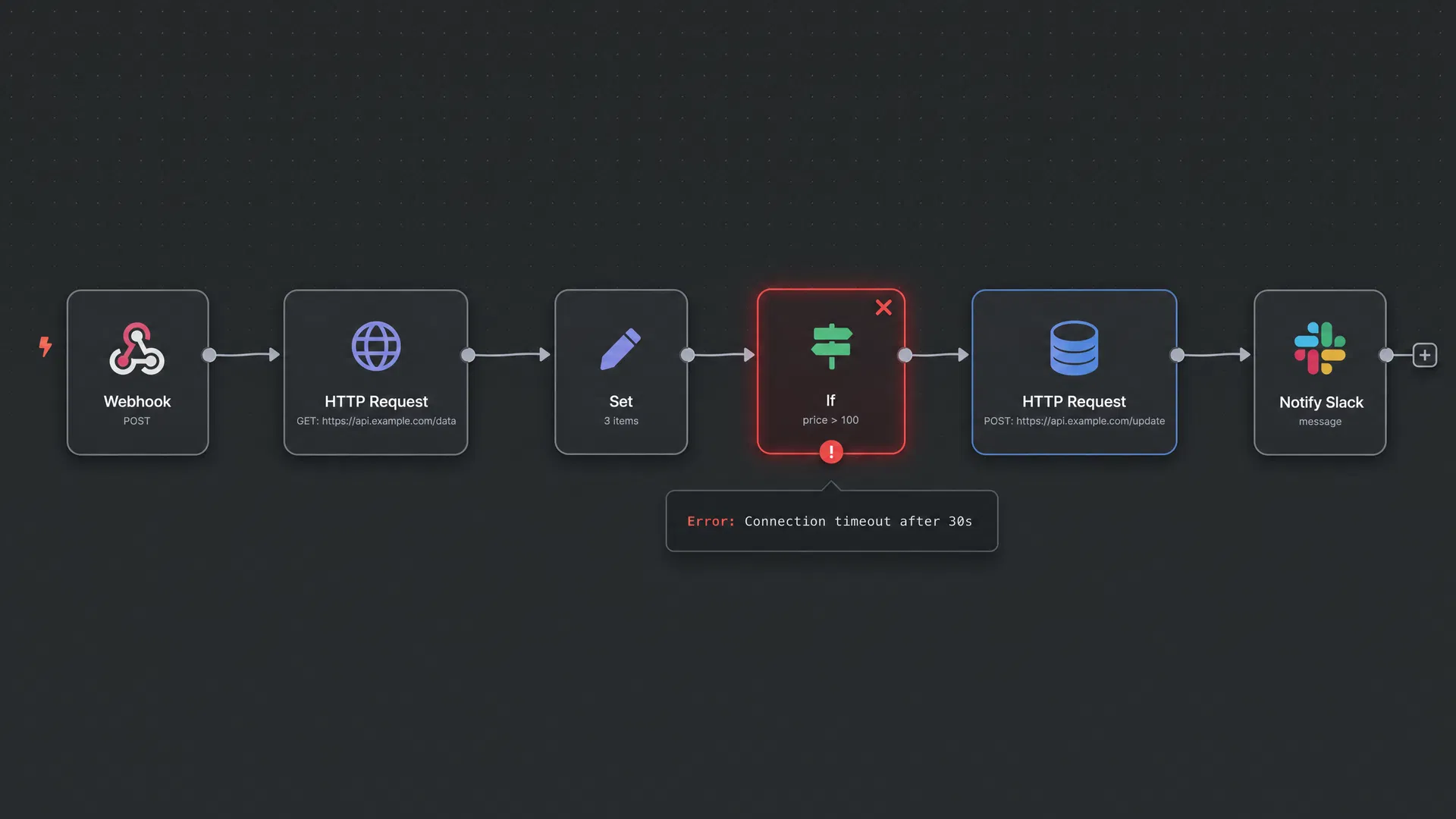
Task: Click the Notify Slack title
Action: [1321, 402]
